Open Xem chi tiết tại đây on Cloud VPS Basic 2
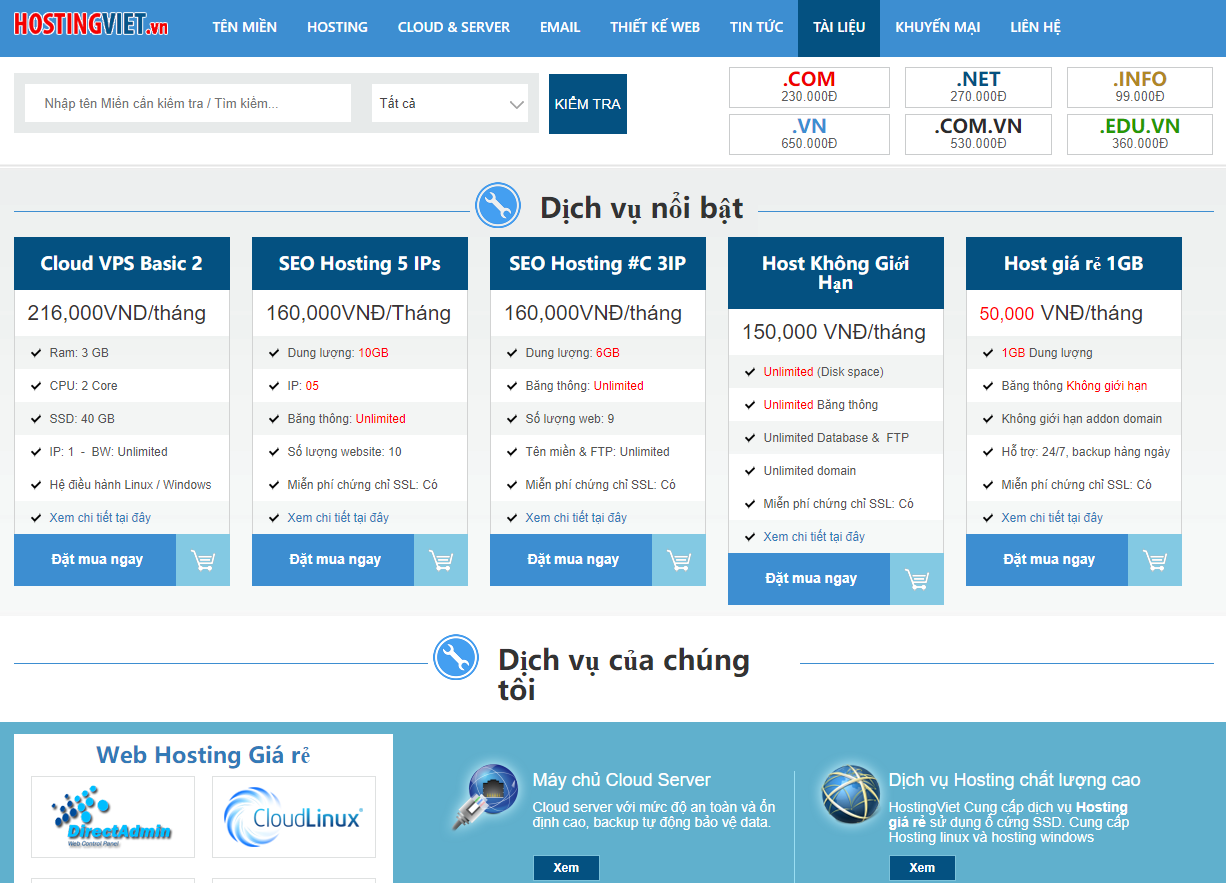The image size is (1226, 883). pos(101,518)
